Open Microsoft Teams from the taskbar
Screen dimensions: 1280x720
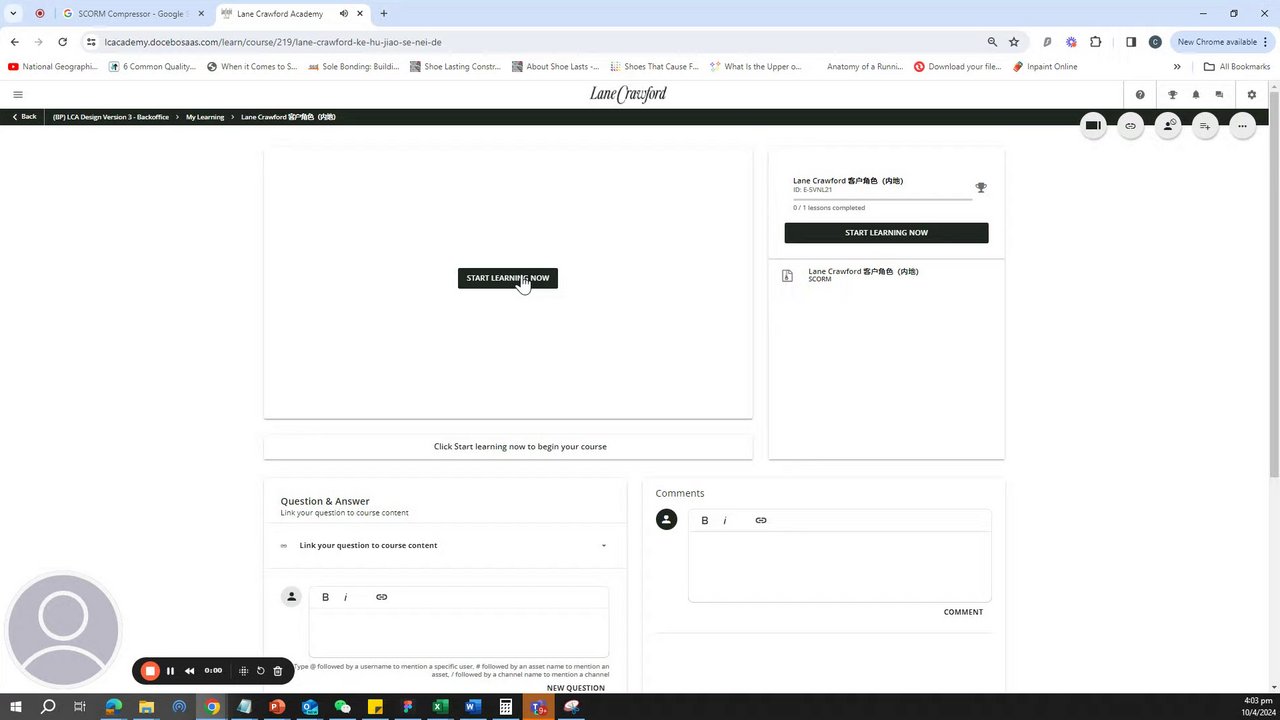[538, 707]
